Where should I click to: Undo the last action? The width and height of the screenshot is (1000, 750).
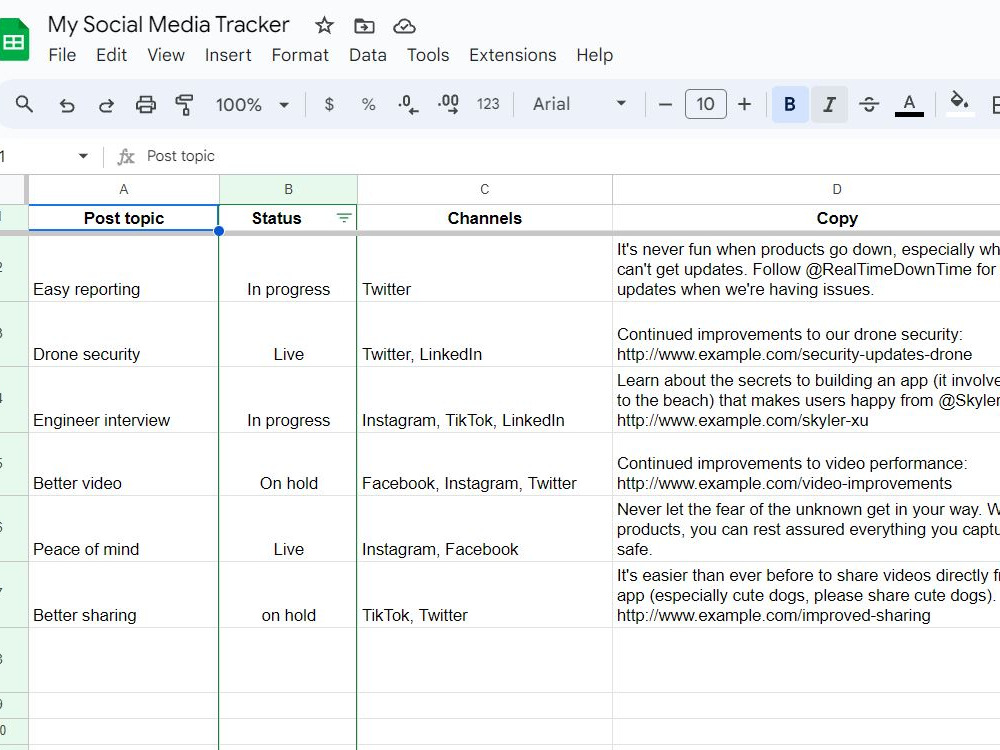pos(66,104)
